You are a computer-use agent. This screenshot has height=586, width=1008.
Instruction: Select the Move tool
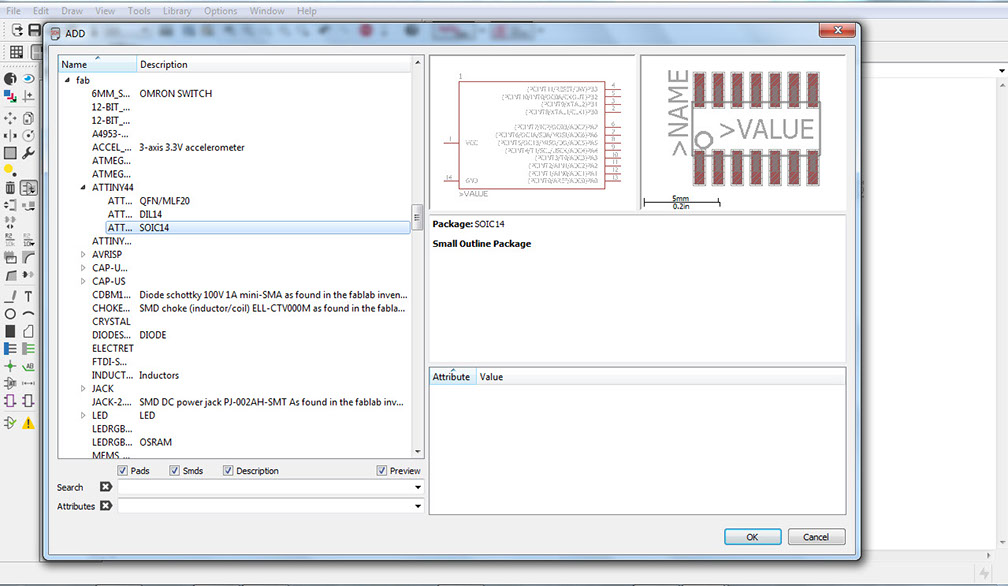pos(10,118)
